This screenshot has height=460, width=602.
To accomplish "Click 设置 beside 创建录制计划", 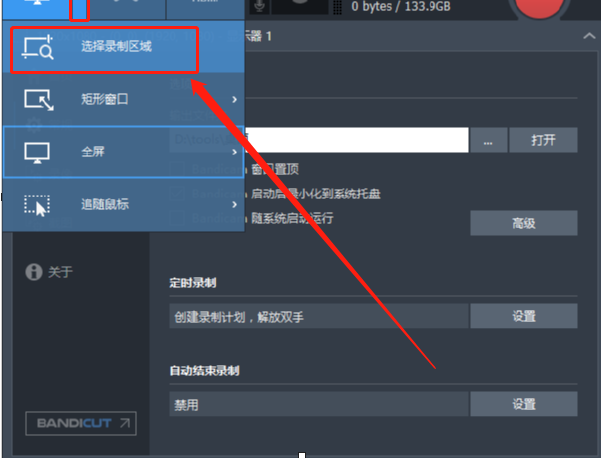I will click(524, 316).
